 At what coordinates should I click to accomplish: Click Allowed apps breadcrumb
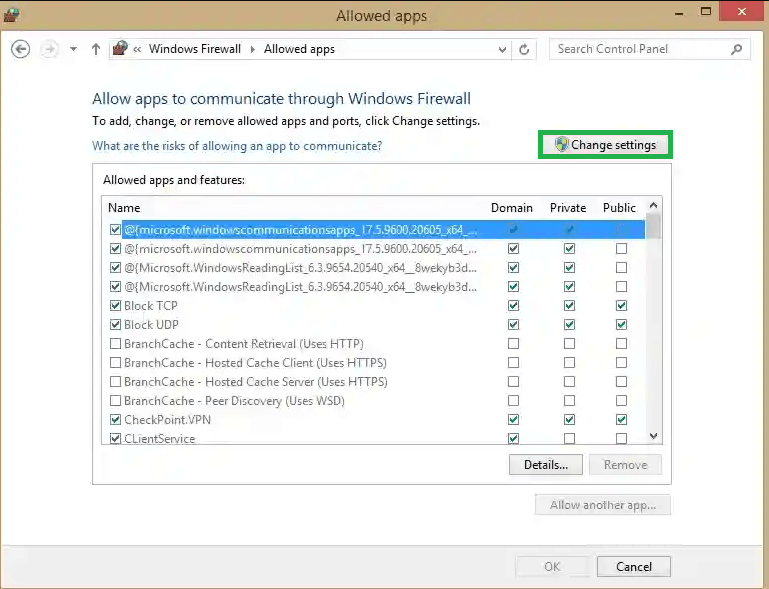299,49
